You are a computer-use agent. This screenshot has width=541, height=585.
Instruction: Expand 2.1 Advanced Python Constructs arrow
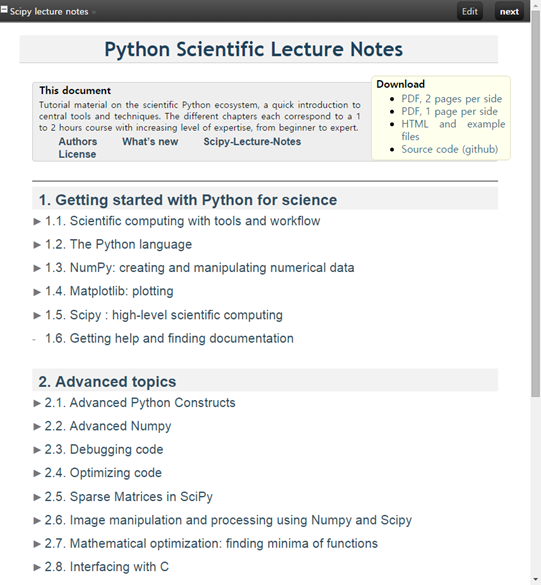(x=37, y=403)
